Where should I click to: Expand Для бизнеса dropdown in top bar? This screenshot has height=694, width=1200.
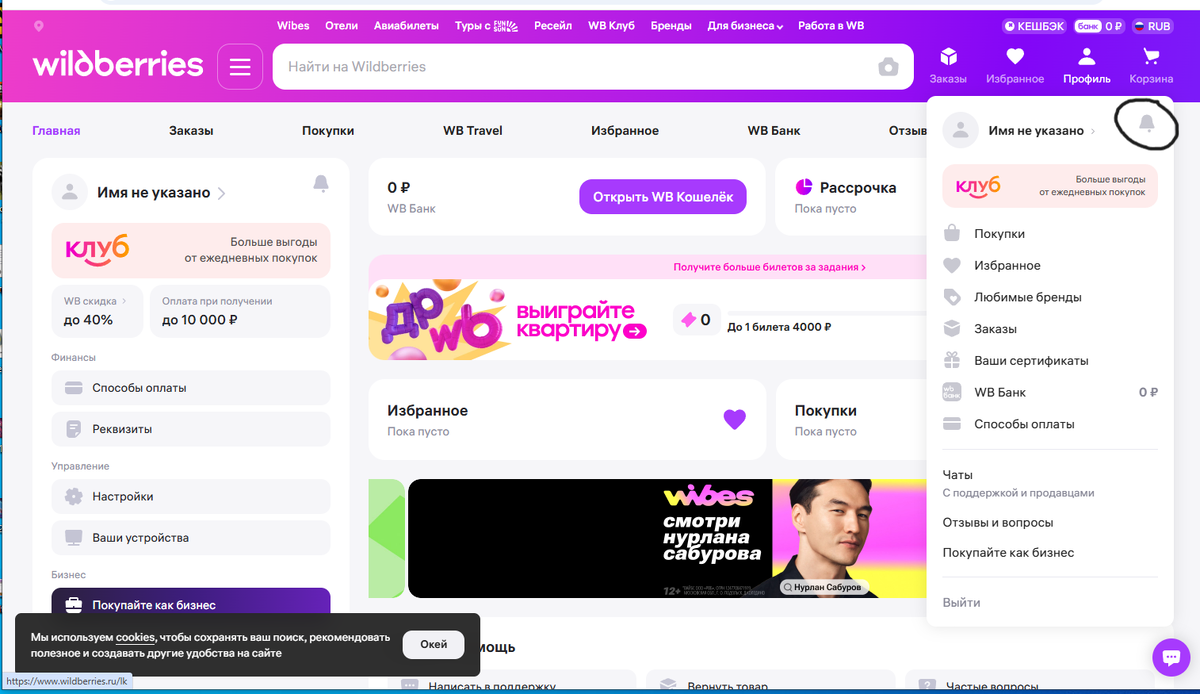point(745,26)
